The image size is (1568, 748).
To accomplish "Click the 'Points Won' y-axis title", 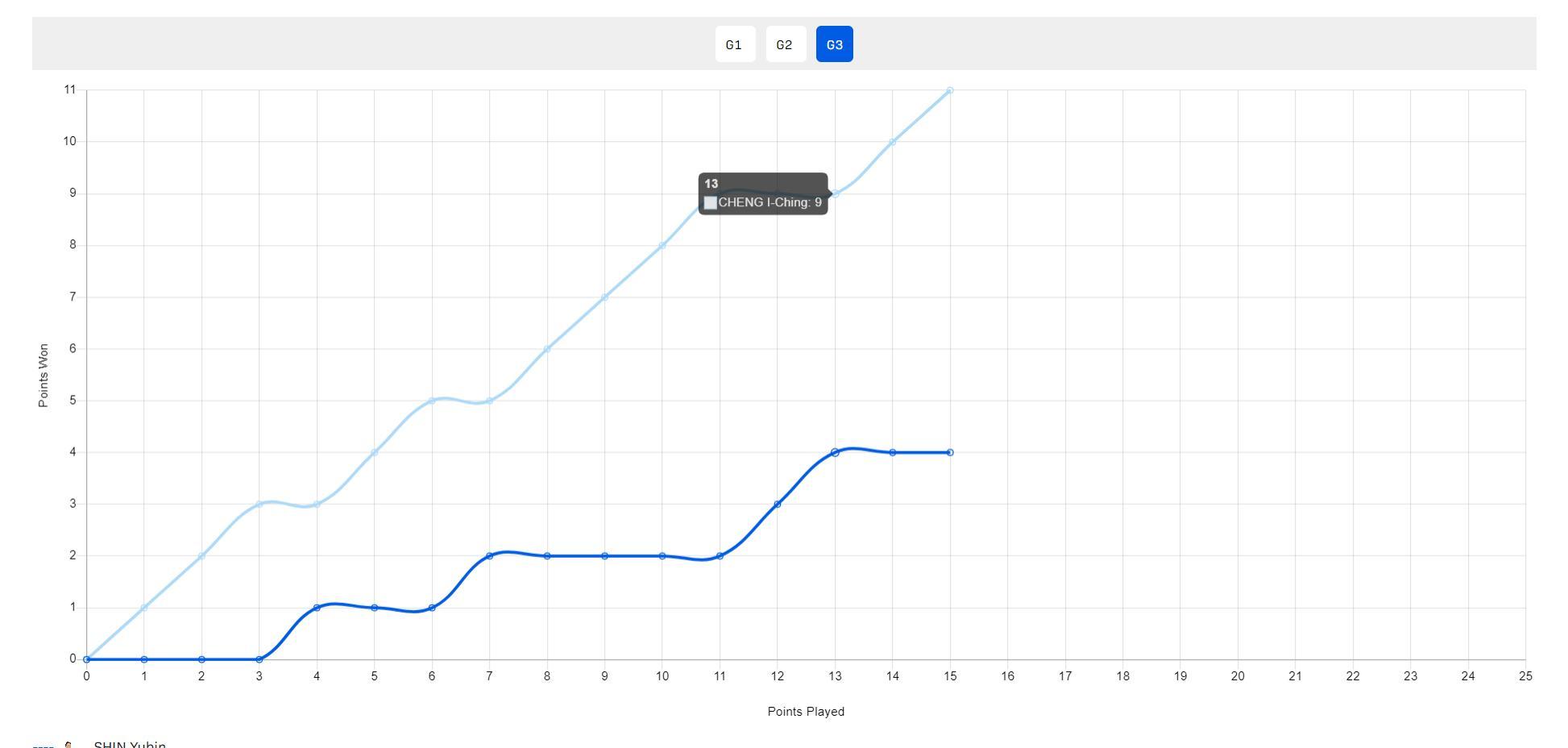I will tap(44, 375).
